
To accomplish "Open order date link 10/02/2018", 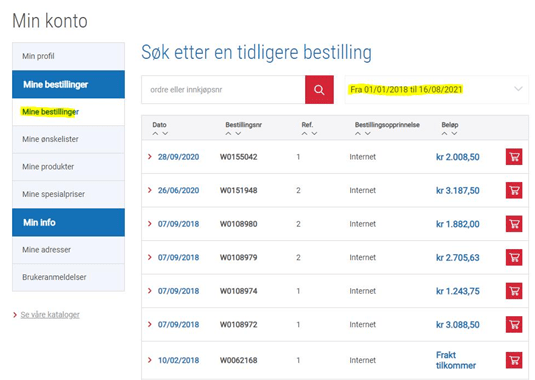I will point(178,360).
